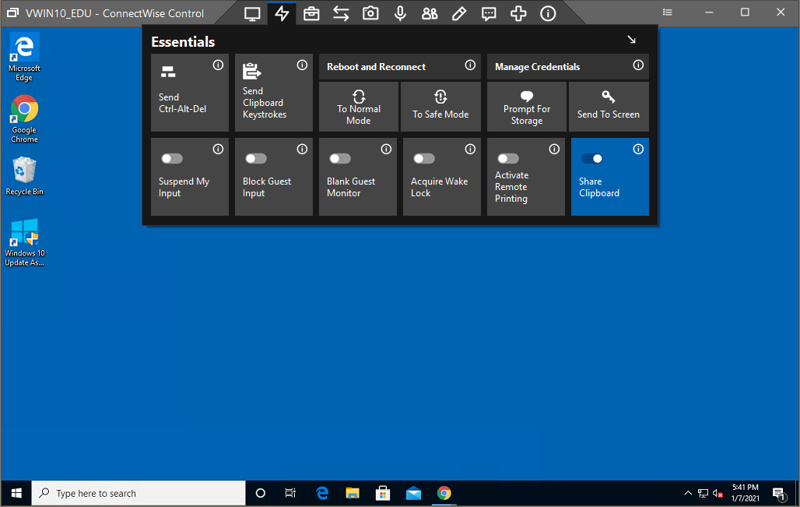Open the microphone Sound menu
The width and height of the screenshot is (800, 507).
400,14
